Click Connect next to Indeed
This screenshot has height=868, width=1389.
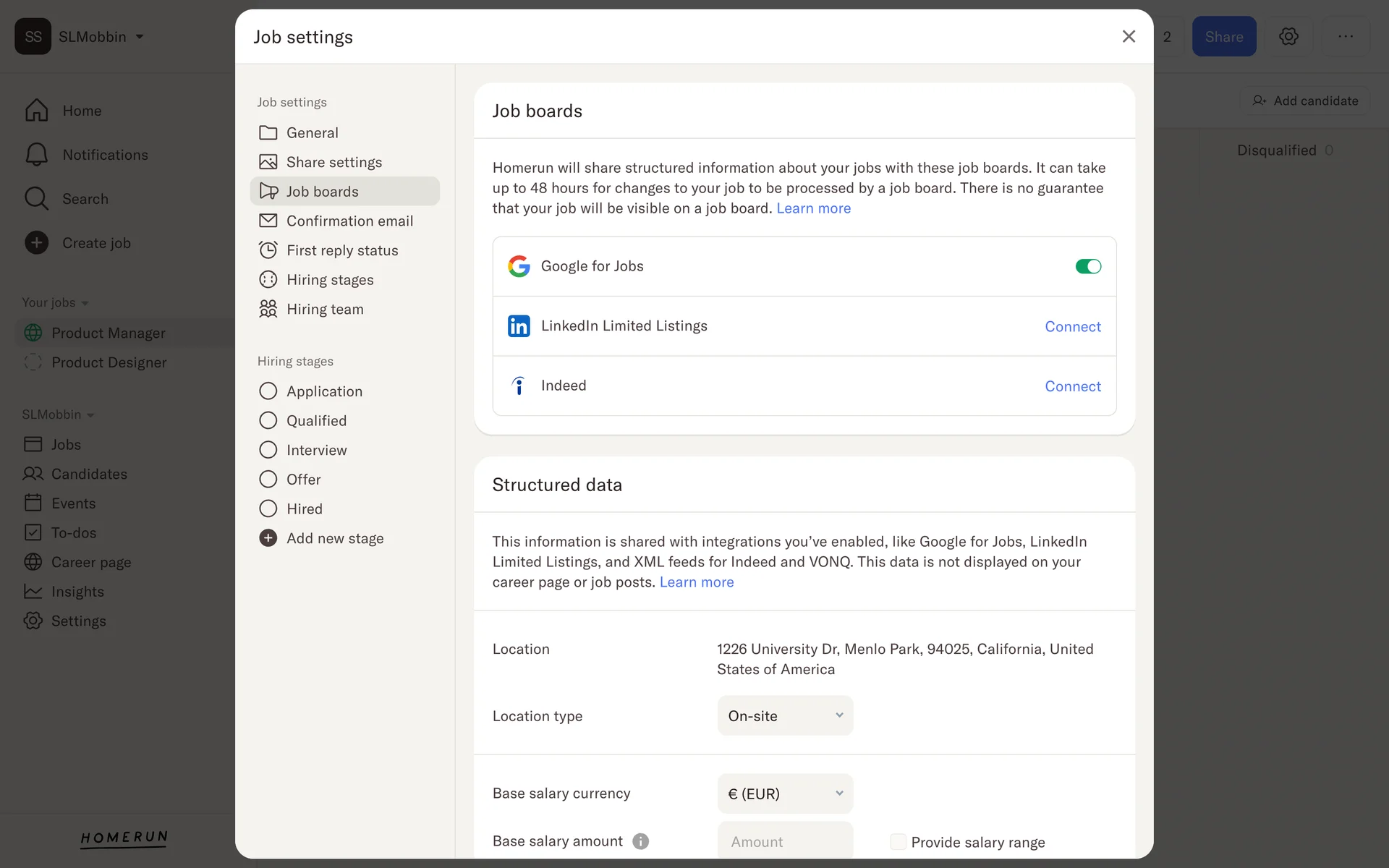pyautogui.click(x=1072, y=386)
